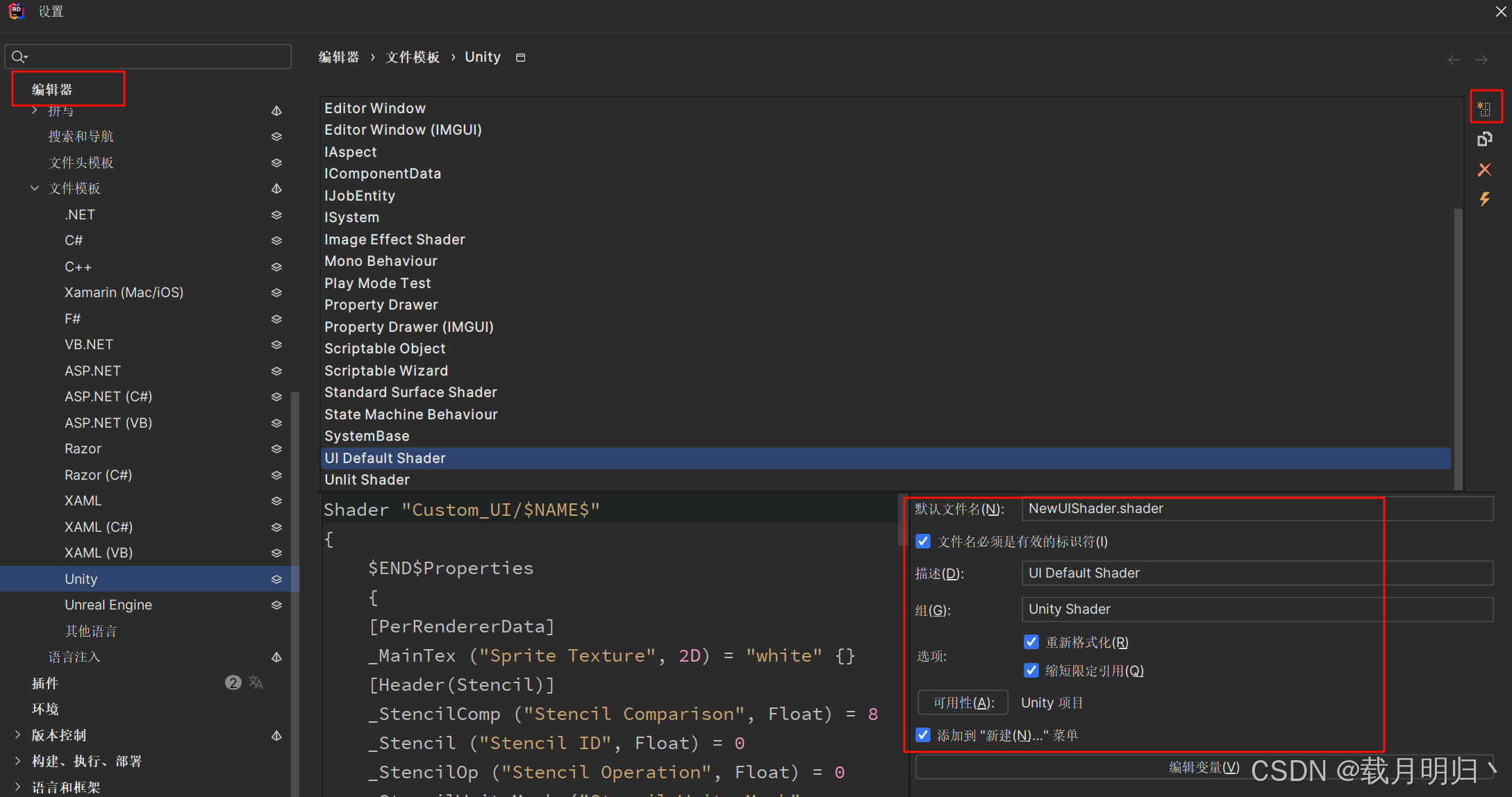Click the lightning bolt icon

[1485, 199]
